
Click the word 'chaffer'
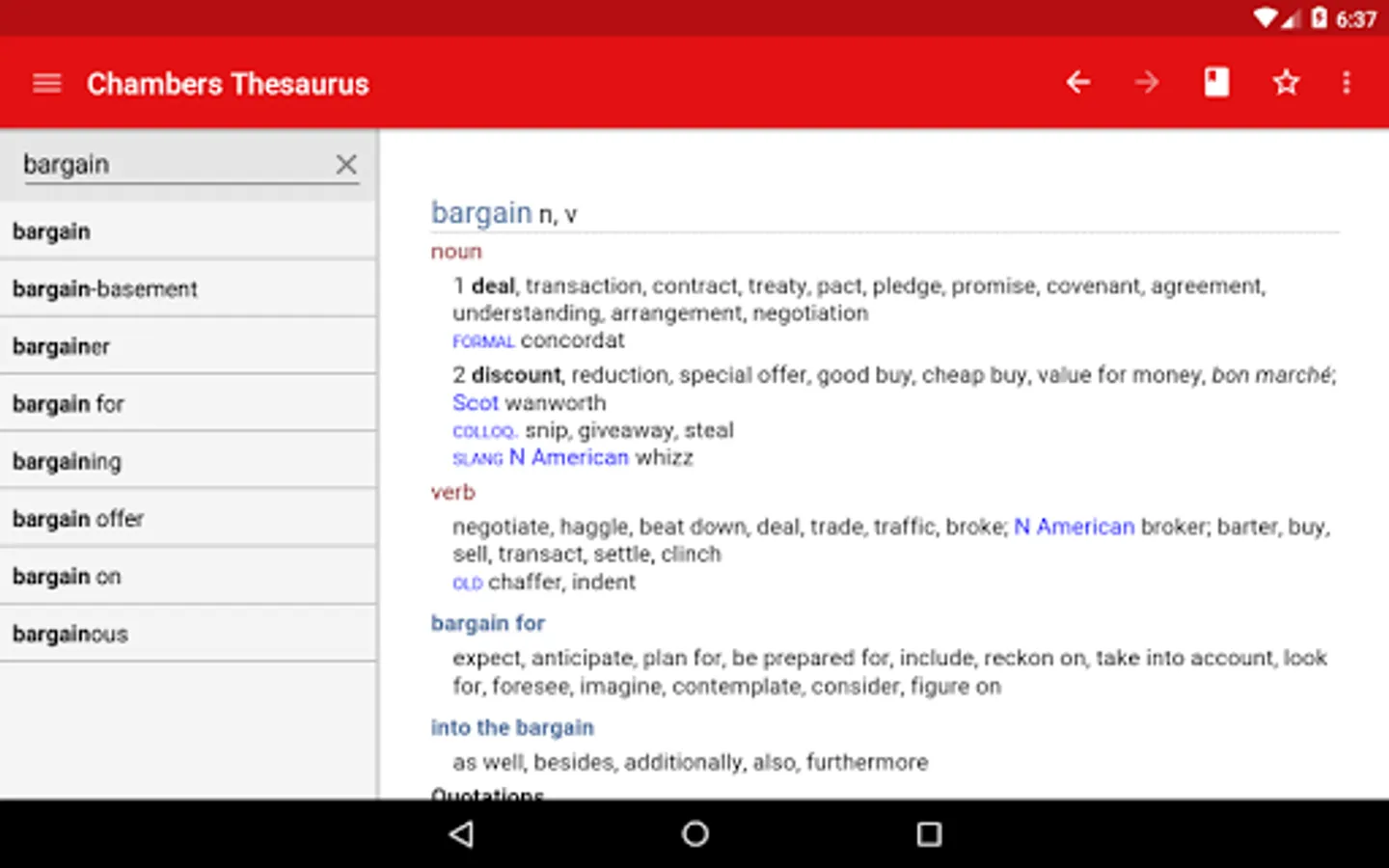[x=524, y=583]
